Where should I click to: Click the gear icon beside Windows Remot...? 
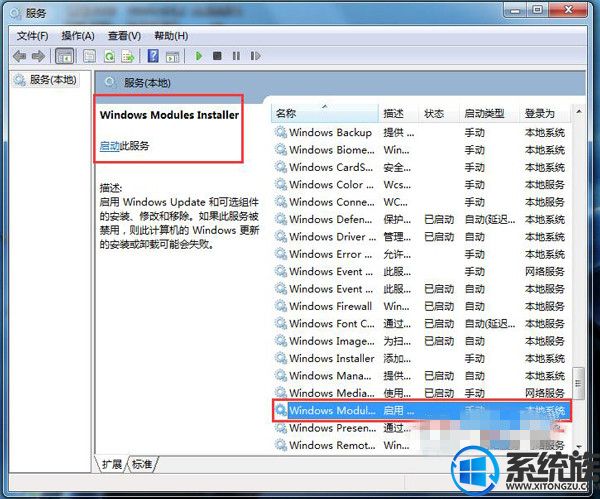click(280, 445)
